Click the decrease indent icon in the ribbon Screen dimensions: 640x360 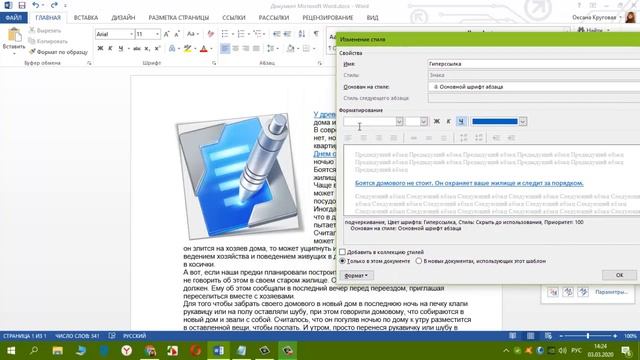(x=277, y=34)
